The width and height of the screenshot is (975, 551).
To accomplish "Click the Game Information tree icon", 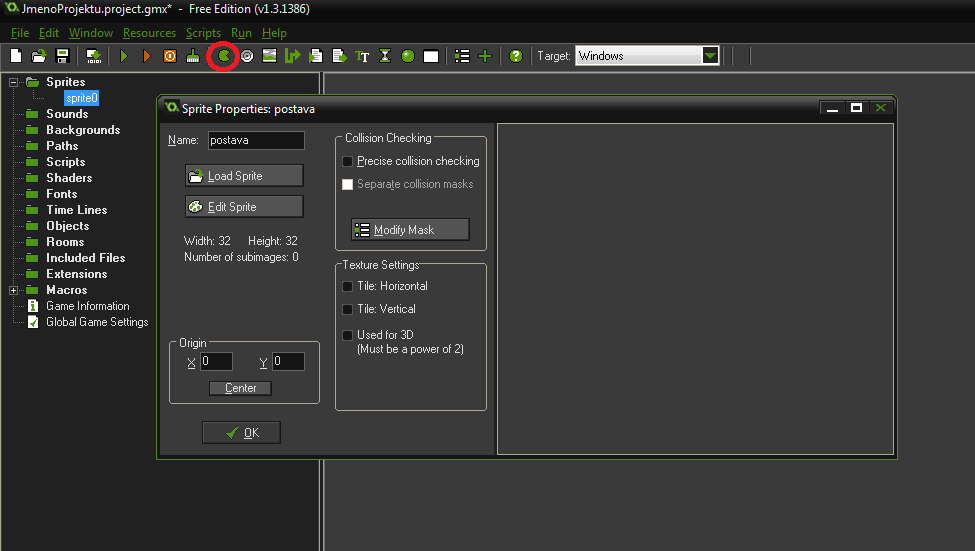I will click(x=33, y=306).
